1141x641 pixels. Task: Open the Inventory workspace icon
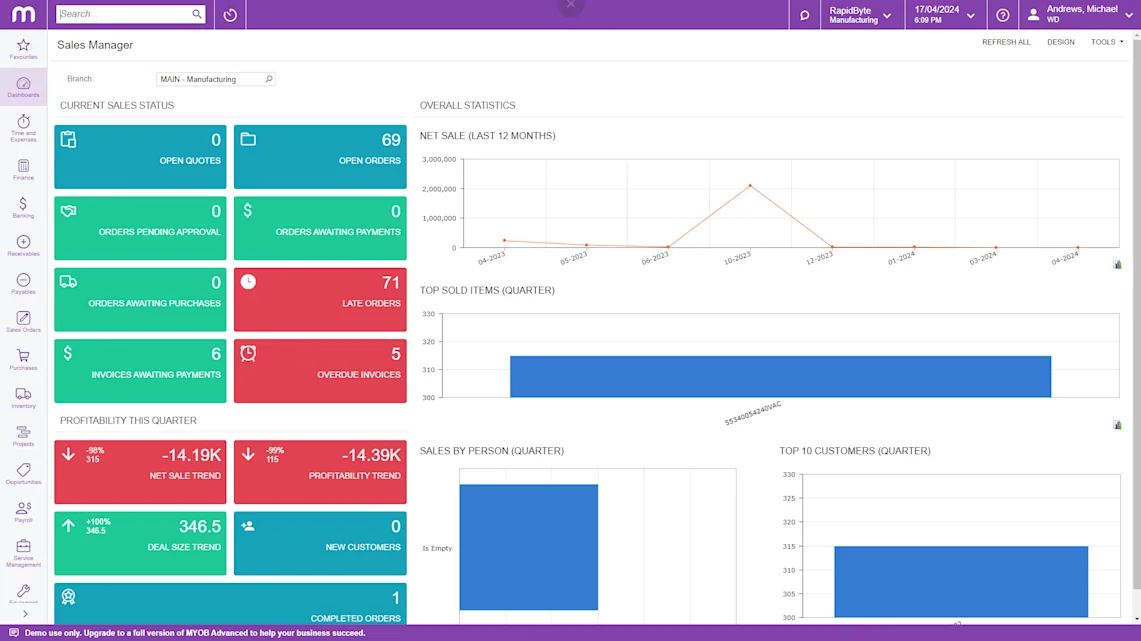tap(23, 396)
